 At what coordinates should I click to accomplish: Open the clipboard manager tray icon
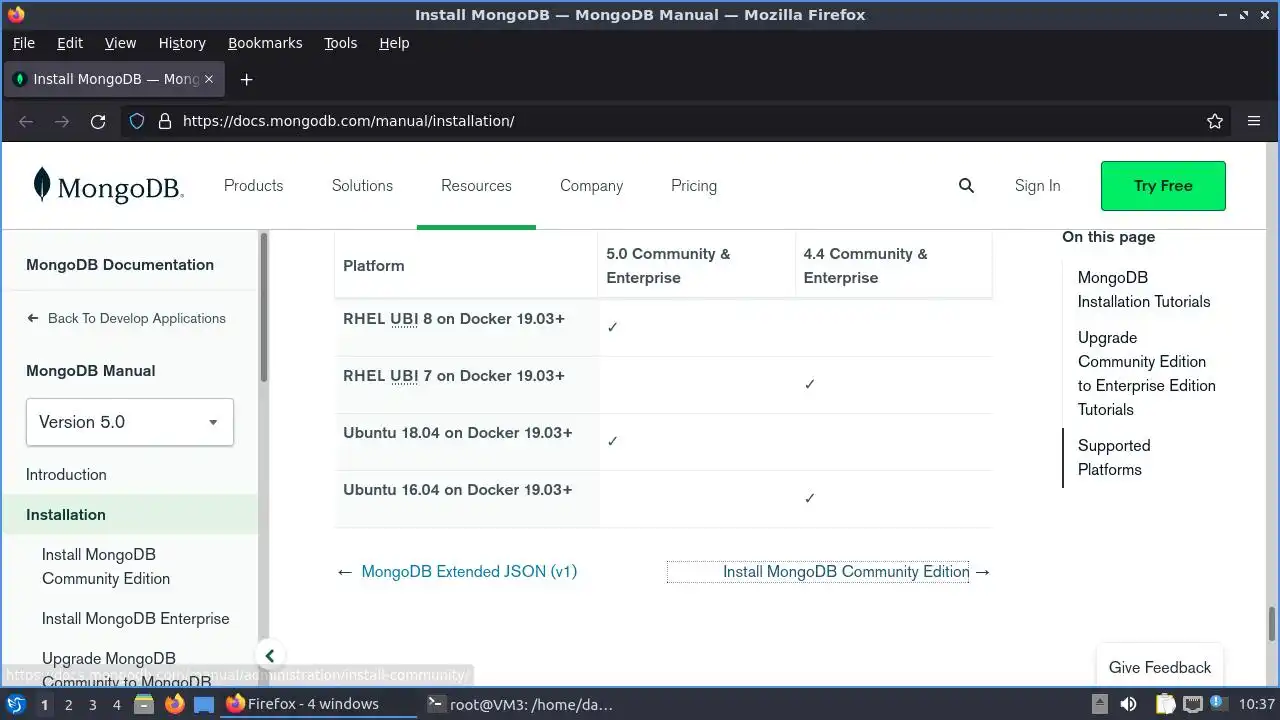1165,704
